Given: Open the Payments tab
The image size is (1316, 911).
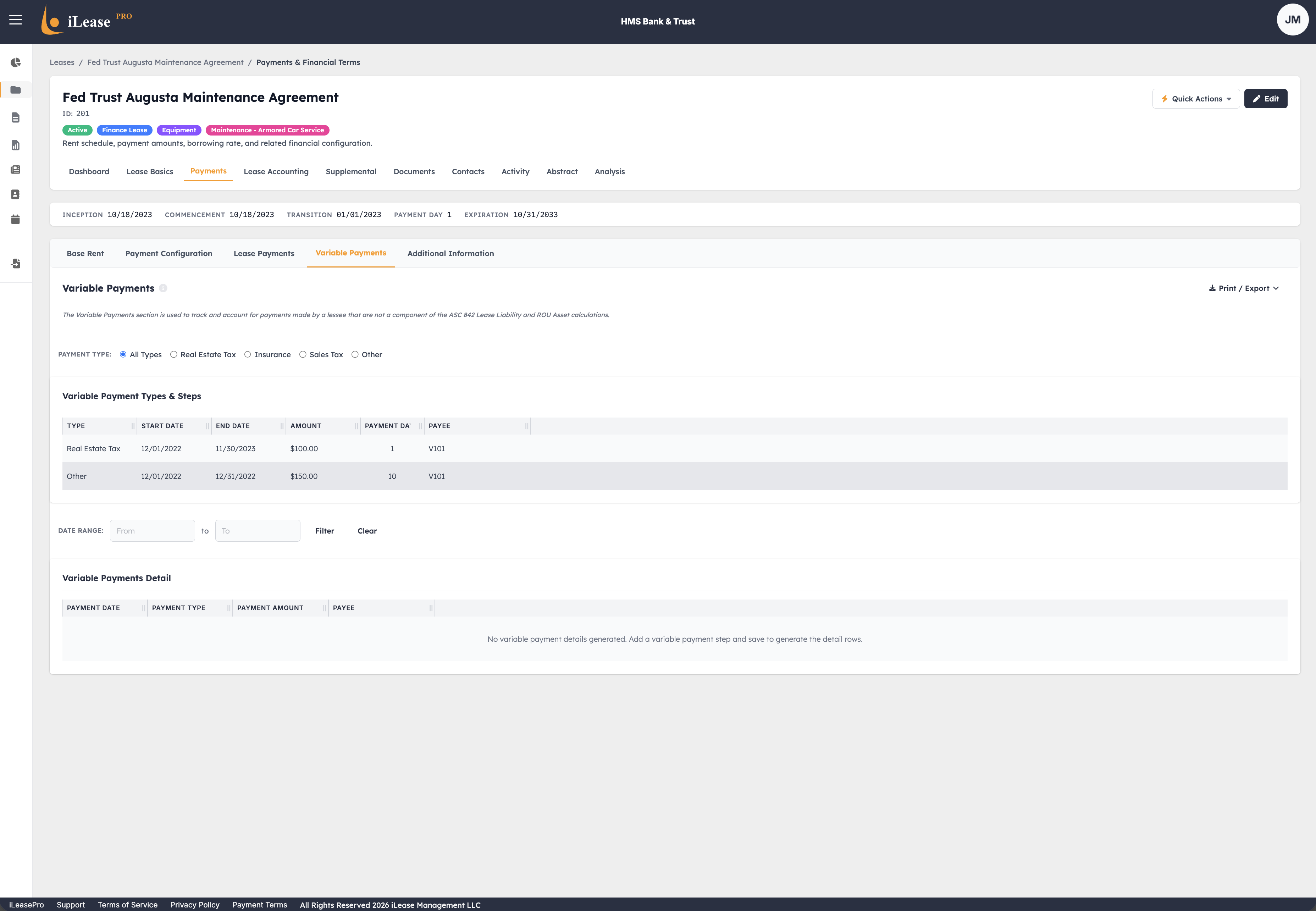Looking at the screenshot, I should point(208,171).
